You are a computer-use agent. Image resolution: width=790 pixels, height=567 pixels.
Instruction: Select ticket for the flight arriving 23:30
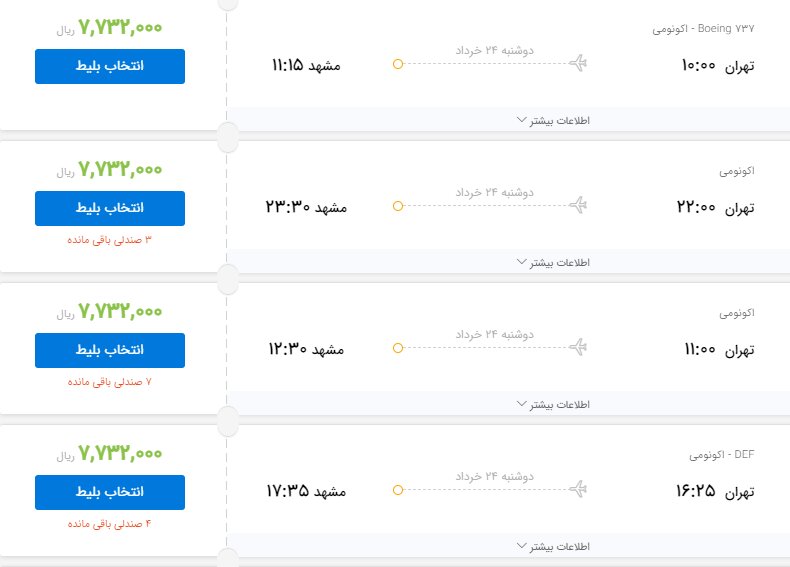tap(110, 208)
